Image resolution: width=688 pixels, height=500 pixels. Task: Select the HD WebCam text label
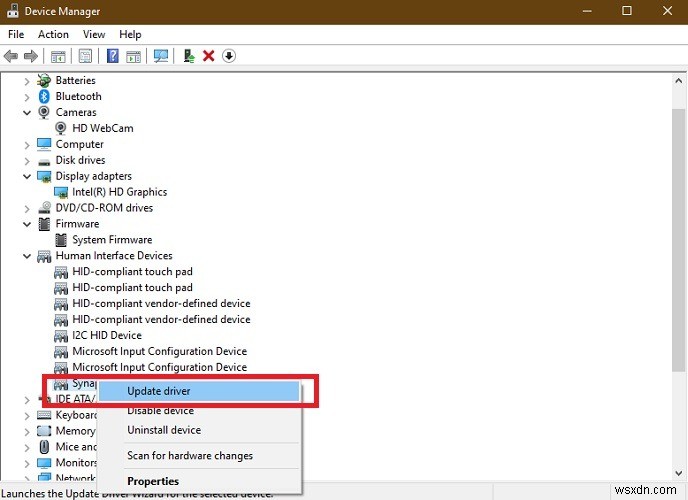pyautogui.click(x=103, y=128)
